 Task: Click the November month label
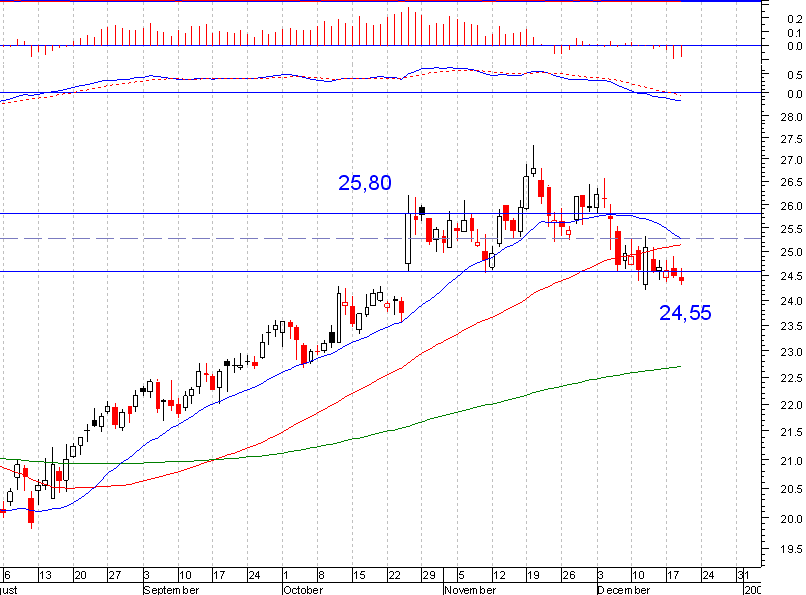pos(470,590)
